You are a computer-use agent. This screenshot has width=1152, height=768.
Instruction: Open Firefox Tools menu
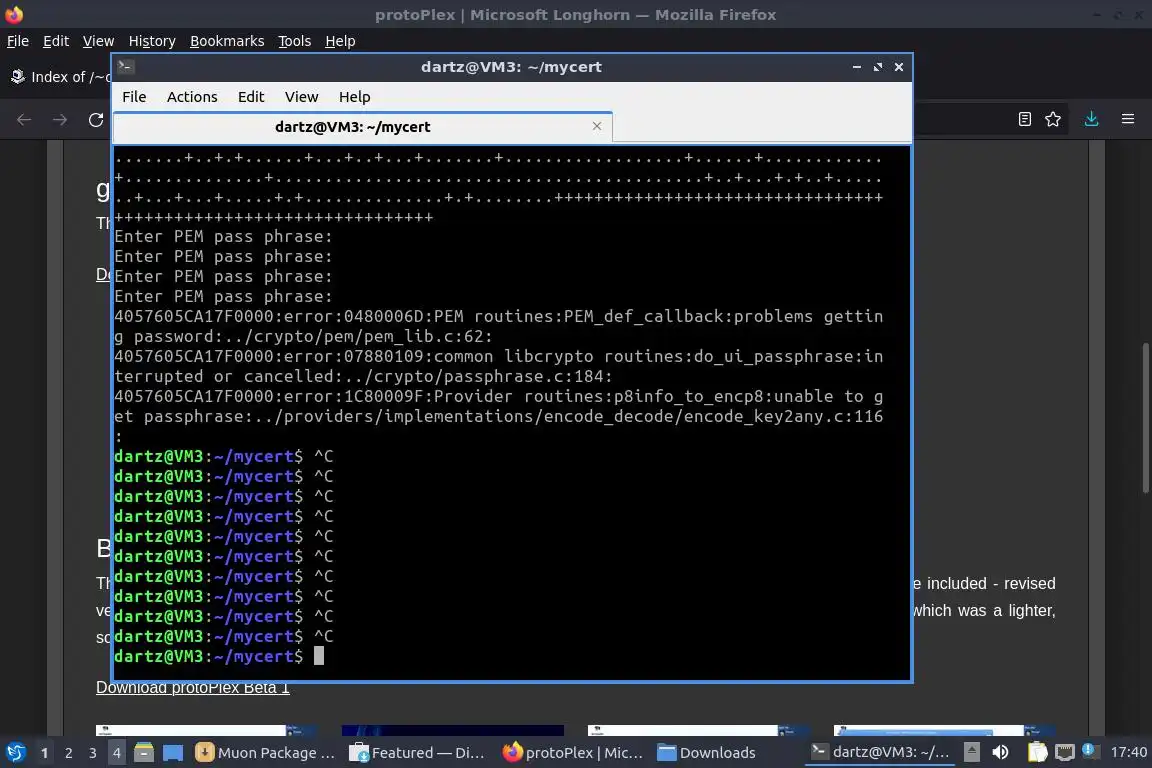point(295,41)
